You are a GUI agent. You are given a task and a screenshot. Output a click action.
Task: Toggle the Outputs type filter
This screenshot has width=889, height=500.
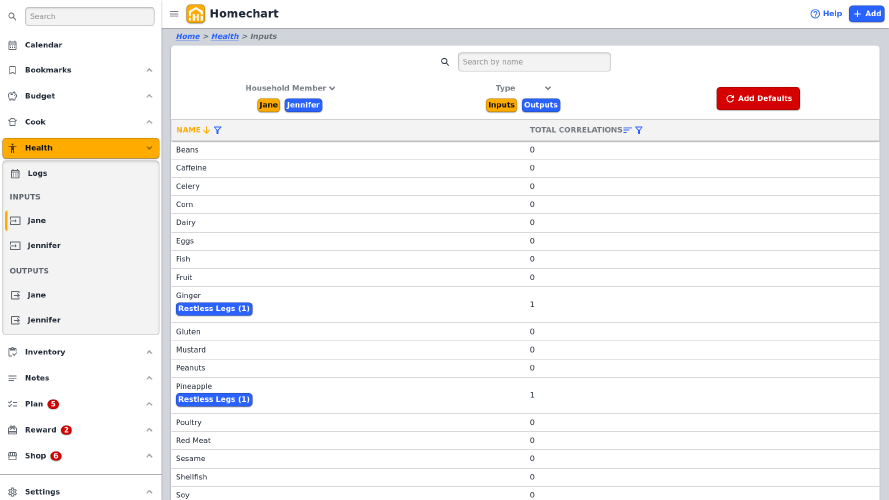[540, 105]
